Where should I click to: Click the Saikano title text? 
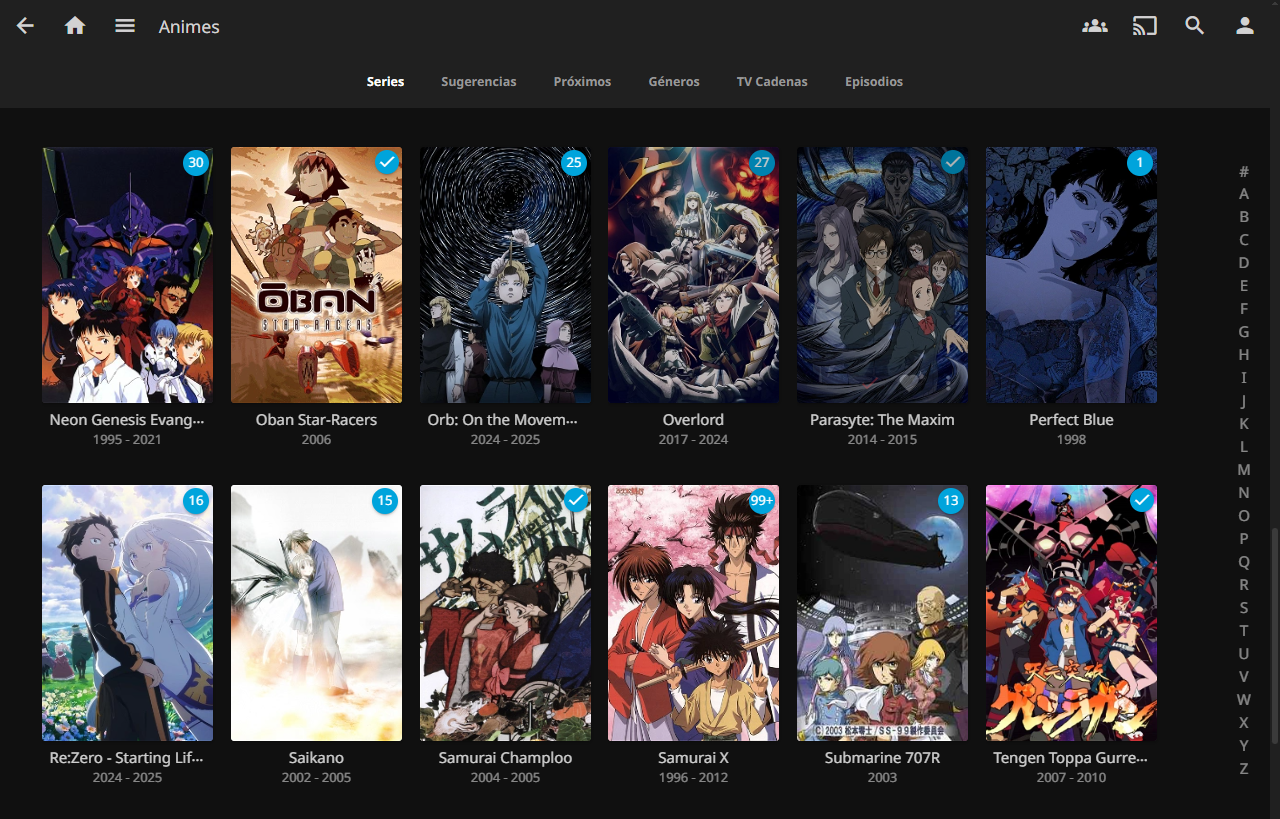pos(316,758)
